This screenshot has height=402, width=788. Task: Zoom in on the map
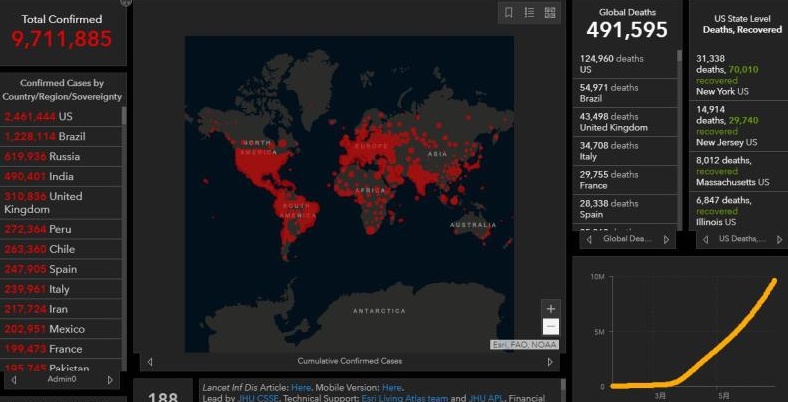point(550,309)
